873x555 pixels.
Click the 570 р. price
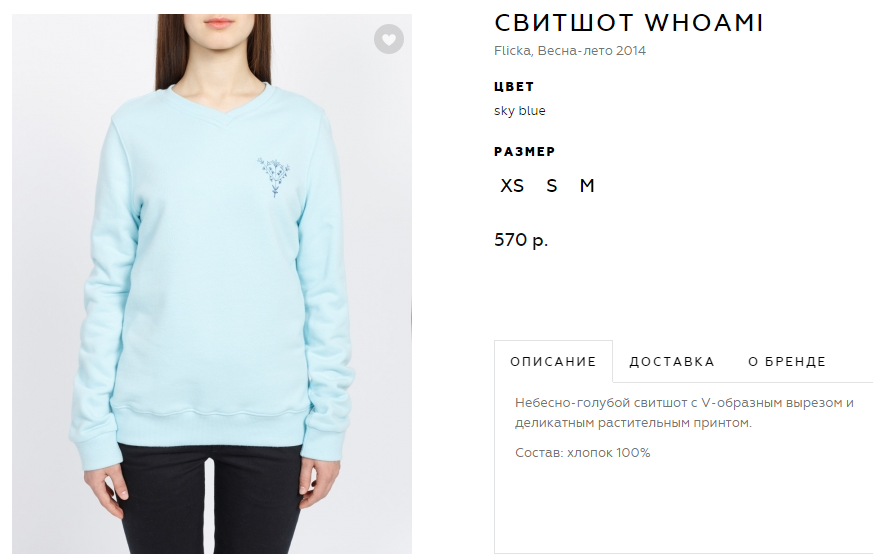click(x=521, y=240)
